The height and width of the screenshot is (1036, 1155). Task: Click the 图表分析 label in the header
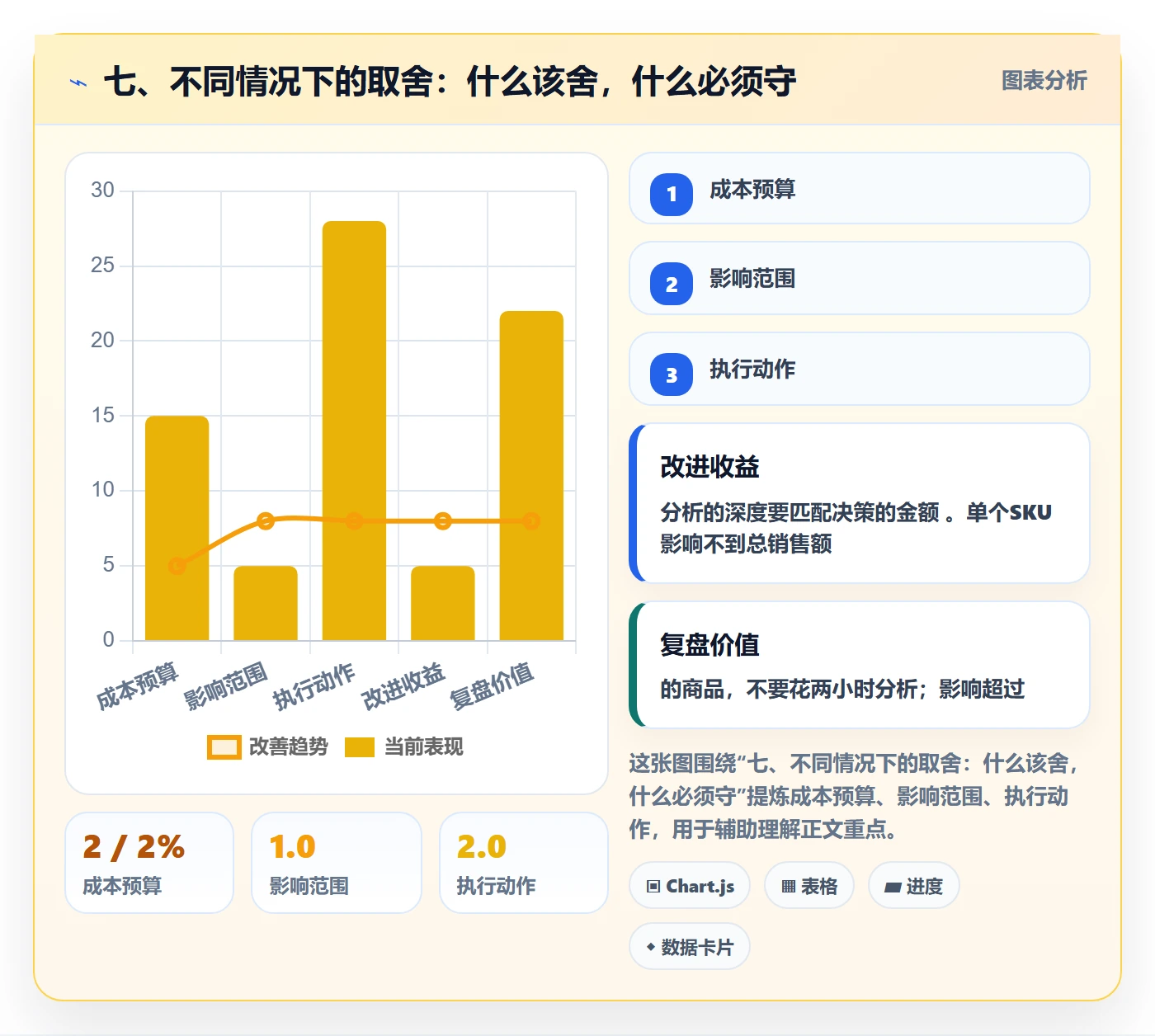tap(1044, 81)
